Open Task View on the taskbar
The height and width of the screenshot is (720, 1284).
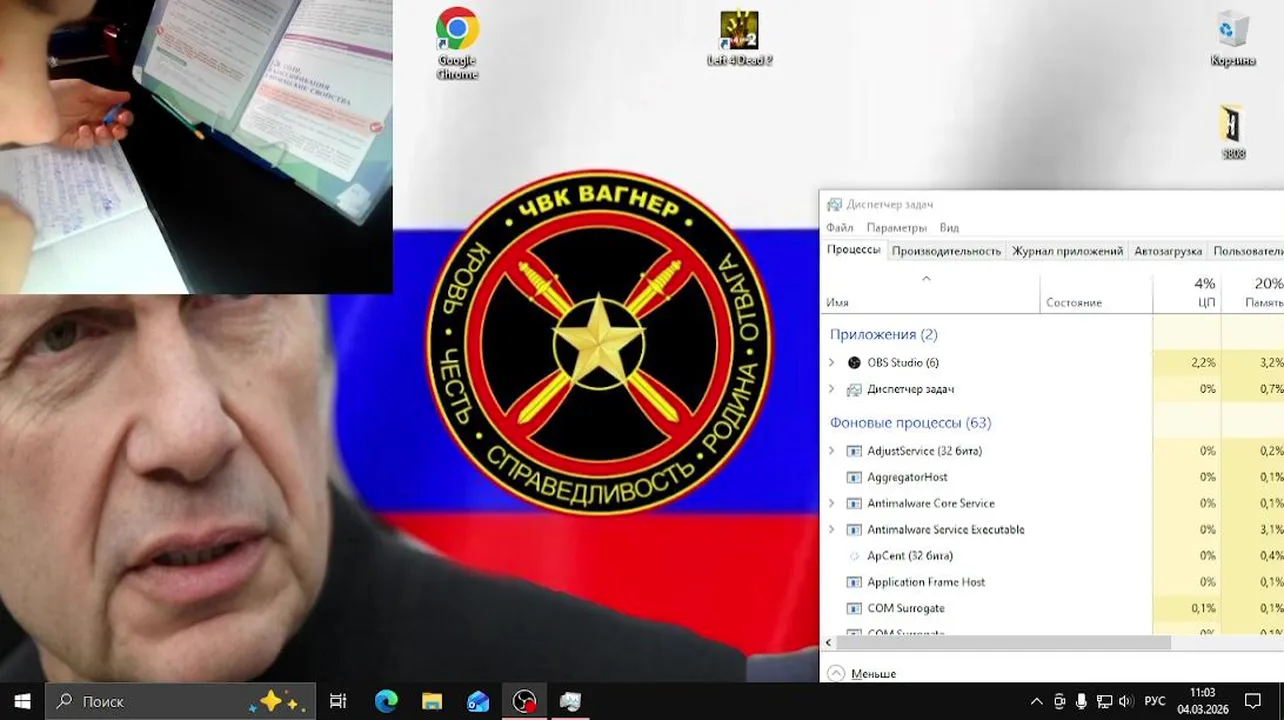pyautogui.click(x=338, y=701)
